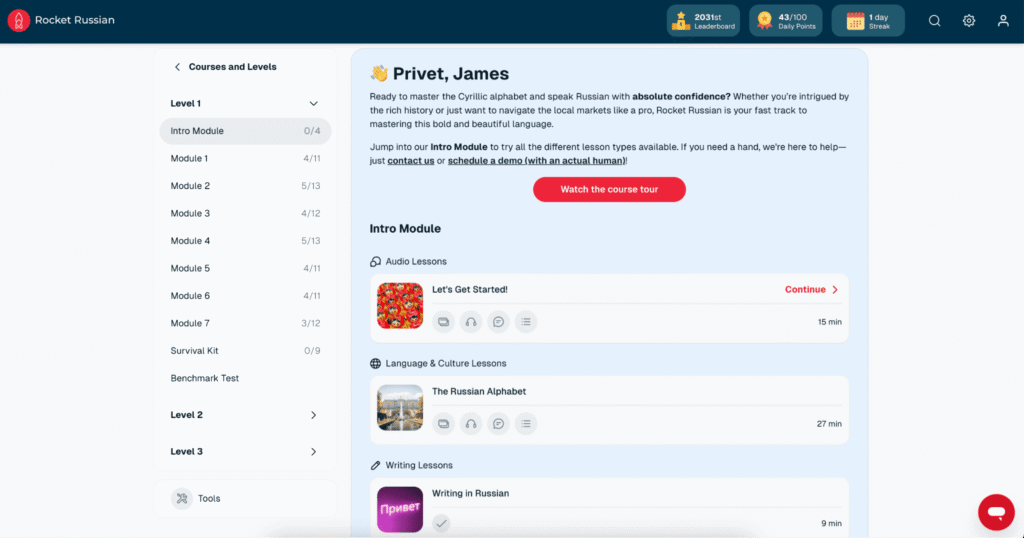Click the Writing in Russian title
Image resolution: width=1024 pixels, height=538 pixels.
point(470,493)
